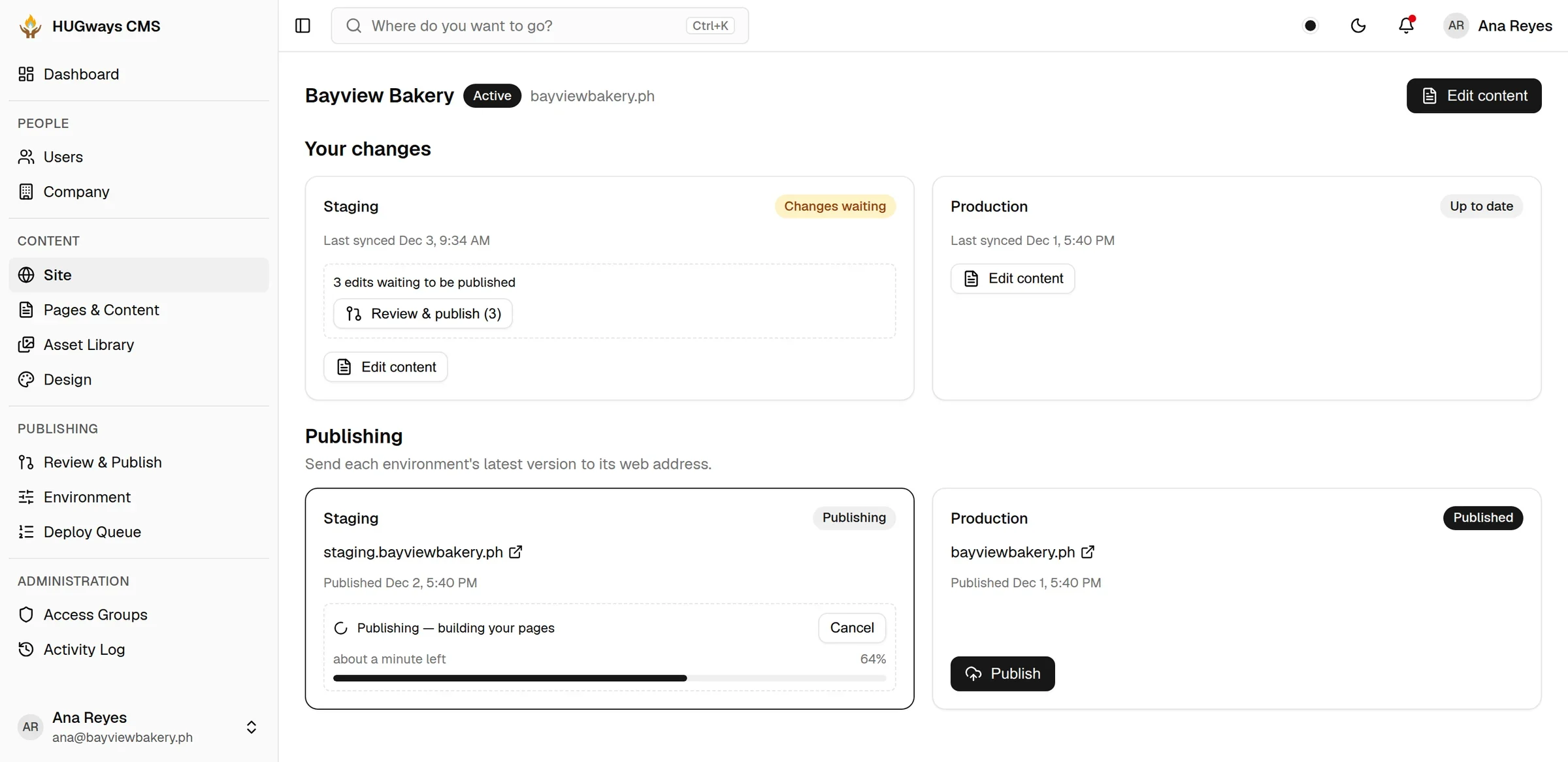Click the spinner icon next to 'Publishing — building your pages'

click(x=341, y=628)
